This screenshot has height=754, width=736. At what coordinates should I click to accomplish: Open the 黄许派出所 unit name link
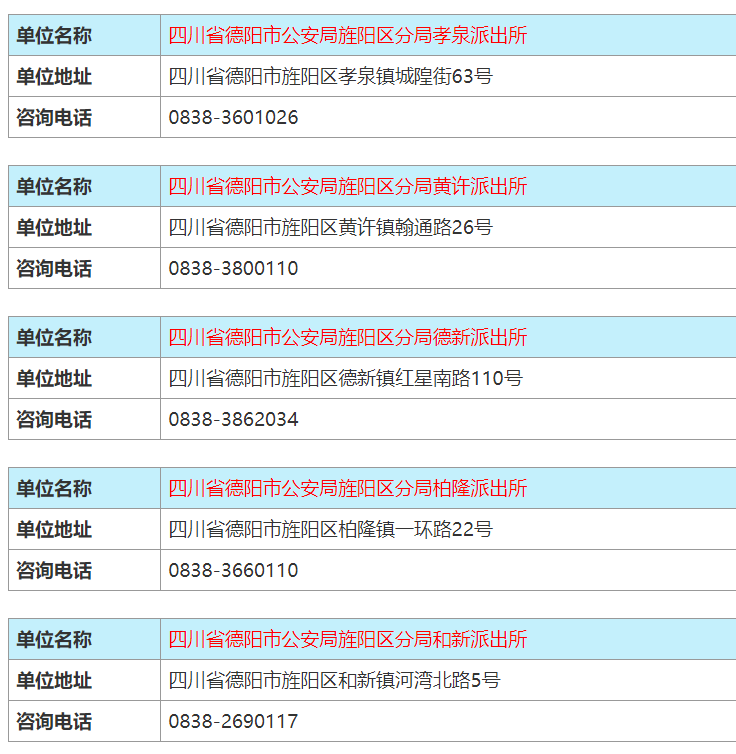(x=347, y=186)
